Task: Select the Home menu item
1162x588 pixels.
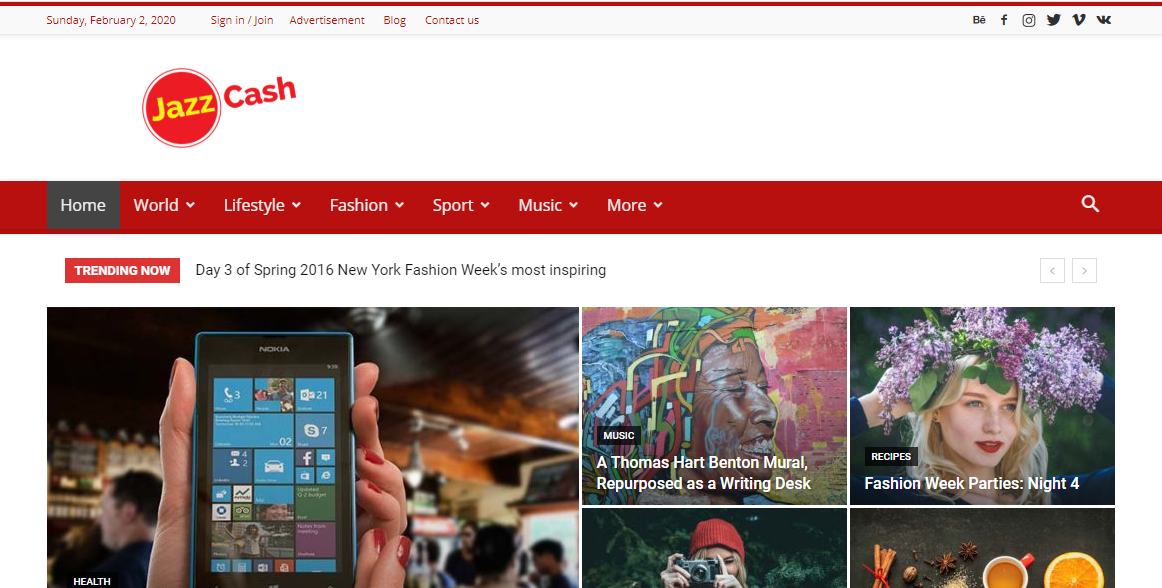Action: coord(83,205)
